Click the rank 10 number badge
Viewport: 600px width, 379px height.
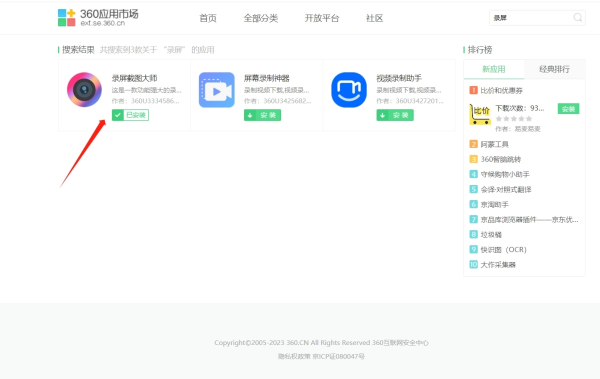point(473,265)
